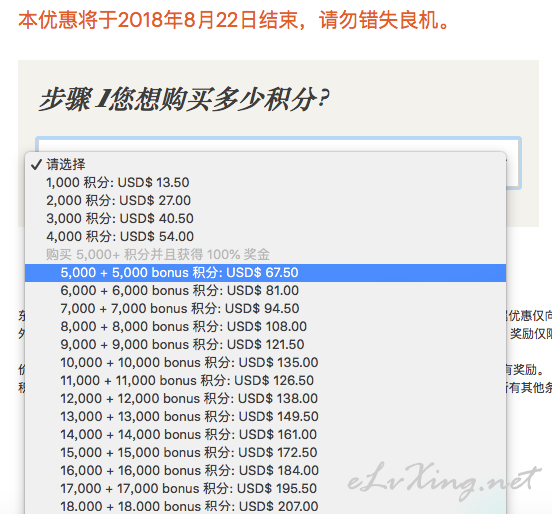Select 6,000 + 6,000 bonus USD$ 81.00
This screenshot has height=514, width=552.
(265, 290)
